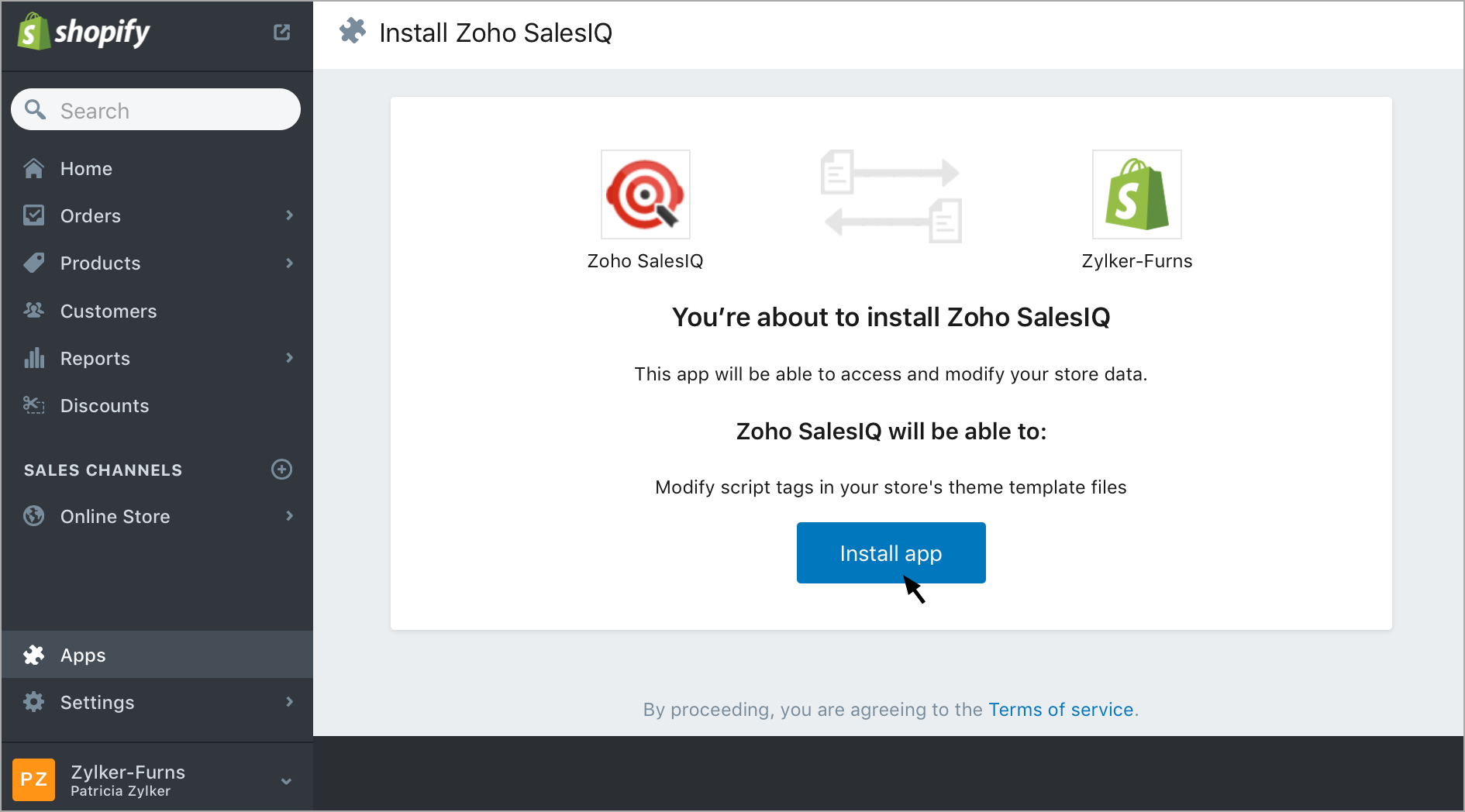Go to Discounts in the sidebar
The image size is (1465, 812).
(104, 406)
